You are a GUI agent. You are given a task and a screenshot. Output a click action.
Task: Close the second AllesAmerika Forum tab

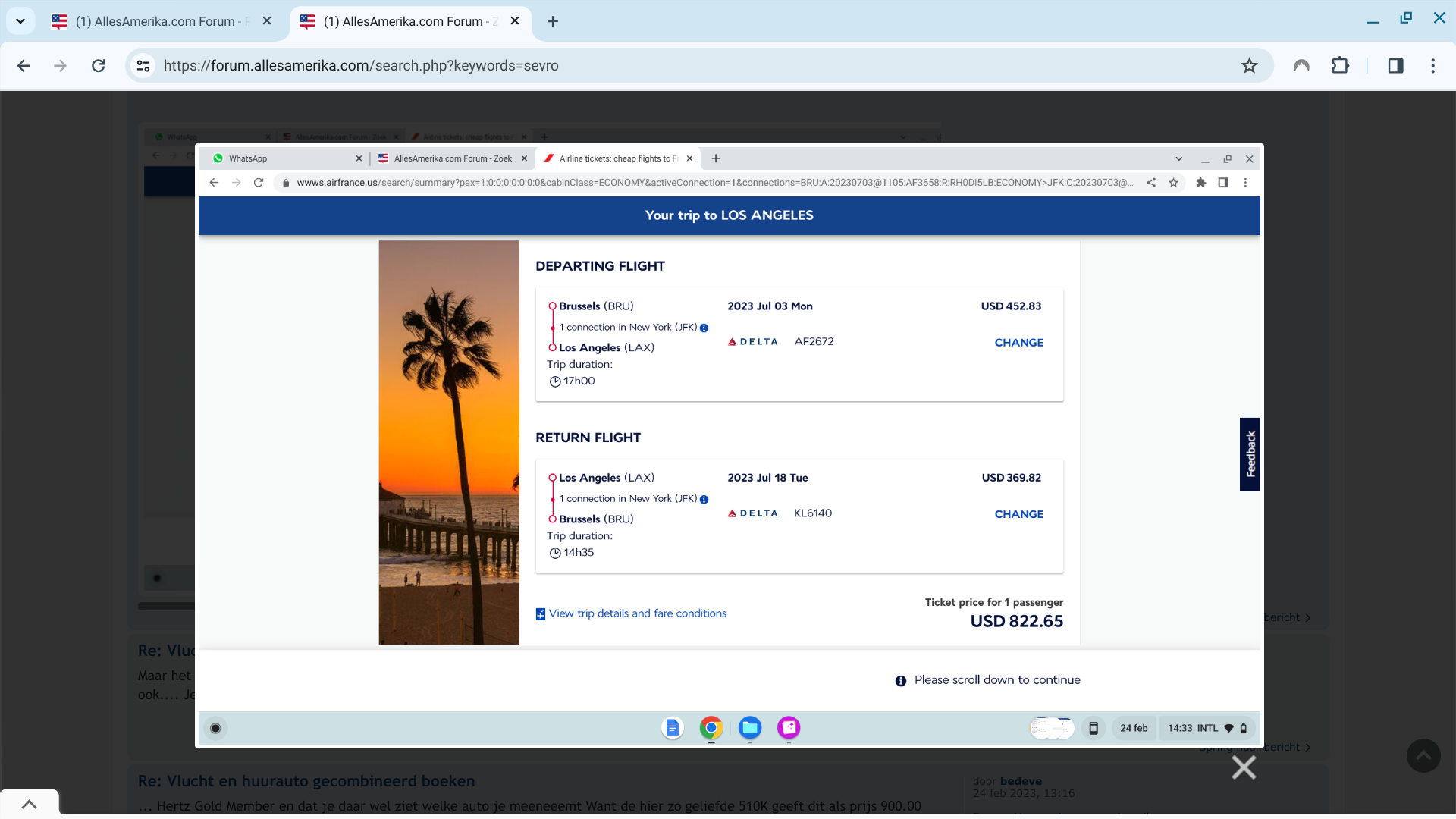pos(515,21)
